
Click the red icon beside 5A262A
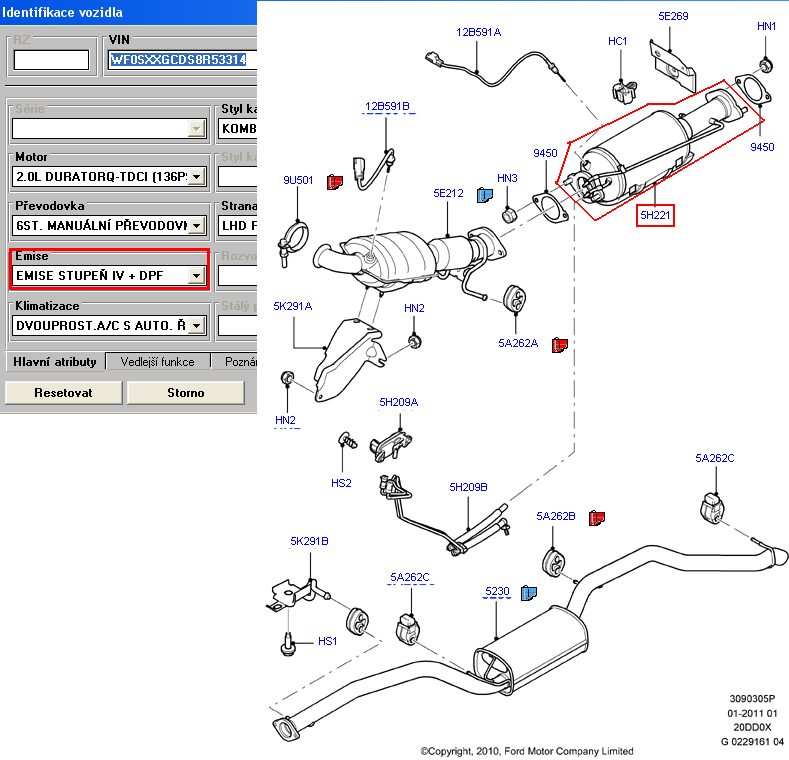560,343
